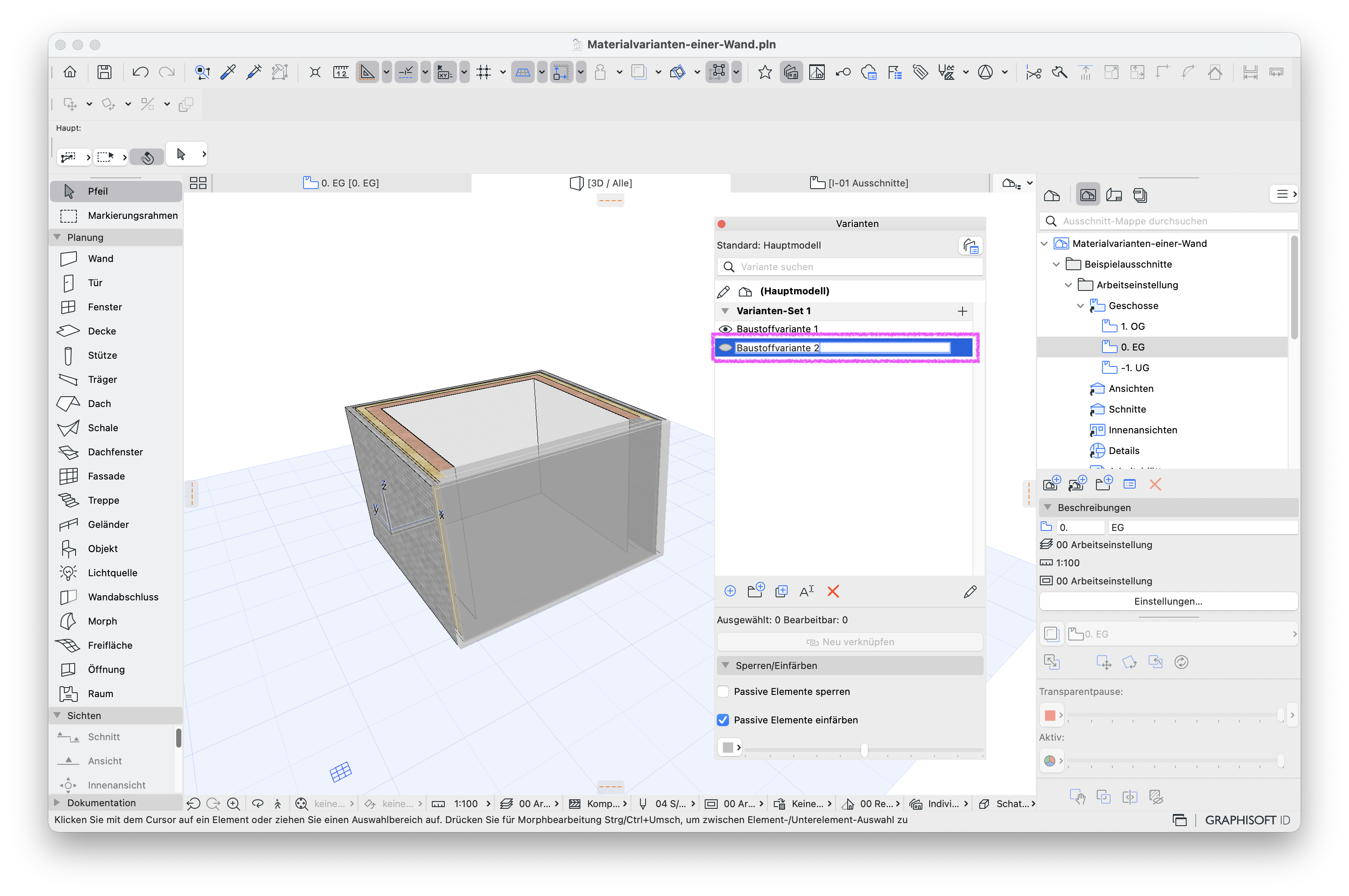1349x896 pixels.
Task: Collapse the Varianten-Set 1 group
Action: pos(725,311)
